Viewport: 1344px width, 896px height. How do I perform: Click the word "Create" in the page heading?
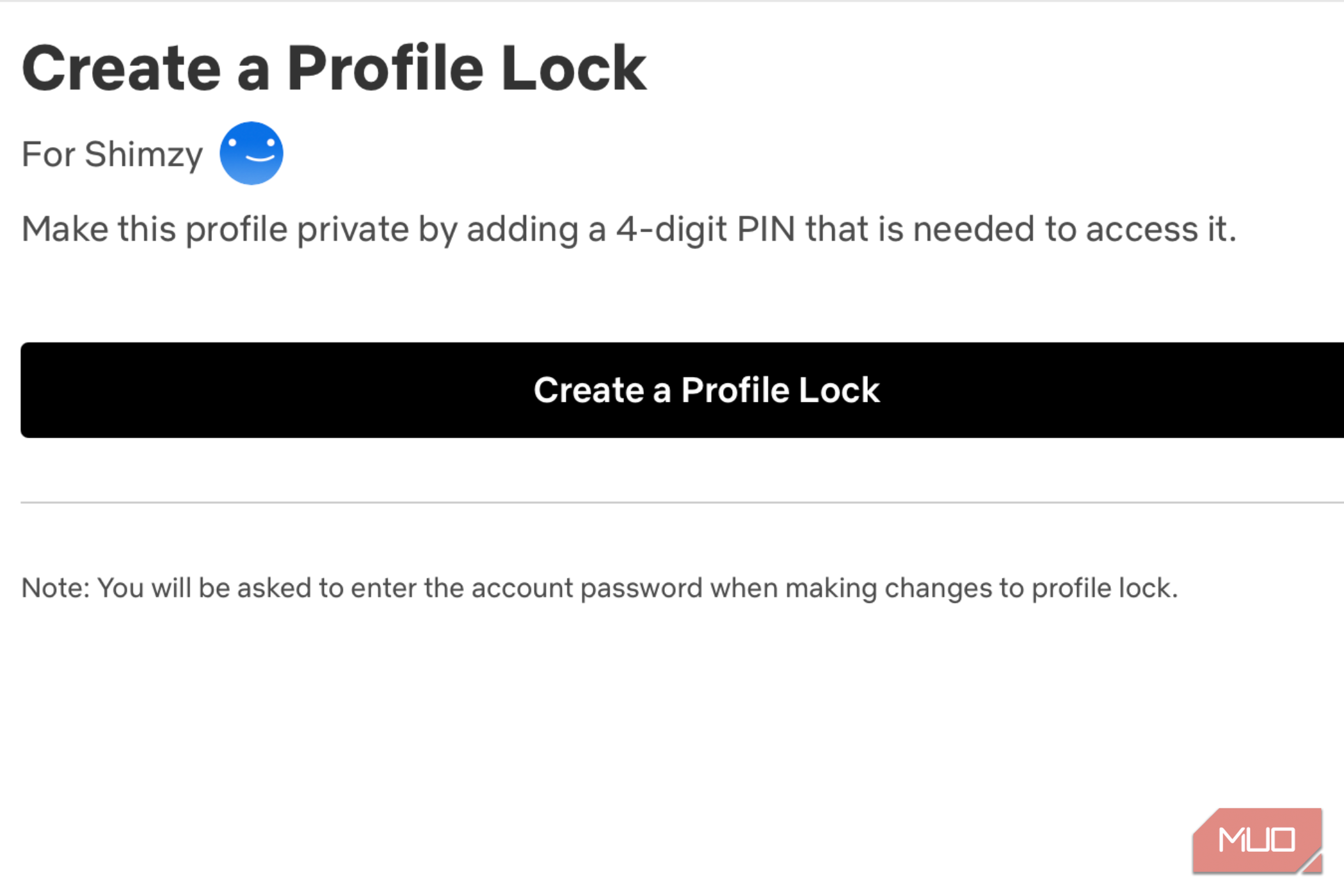point(122,68)
